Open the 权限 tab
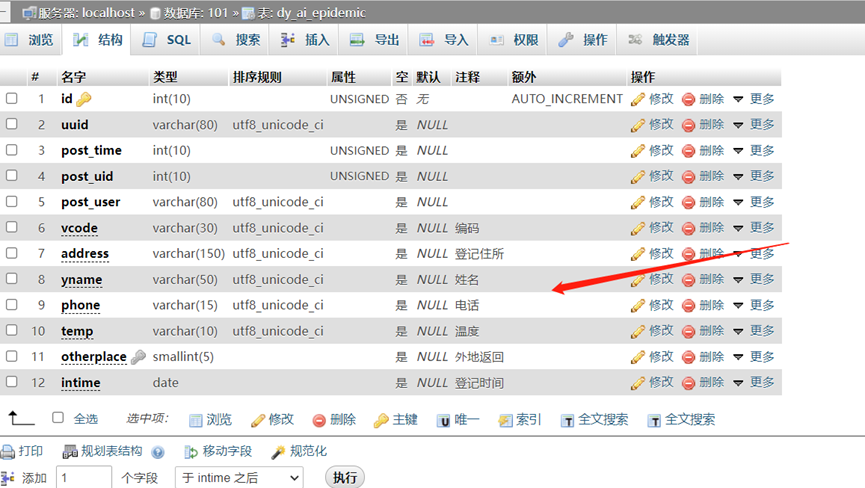The height and width of the screenshot is (488, 865). tap(514, 40)
